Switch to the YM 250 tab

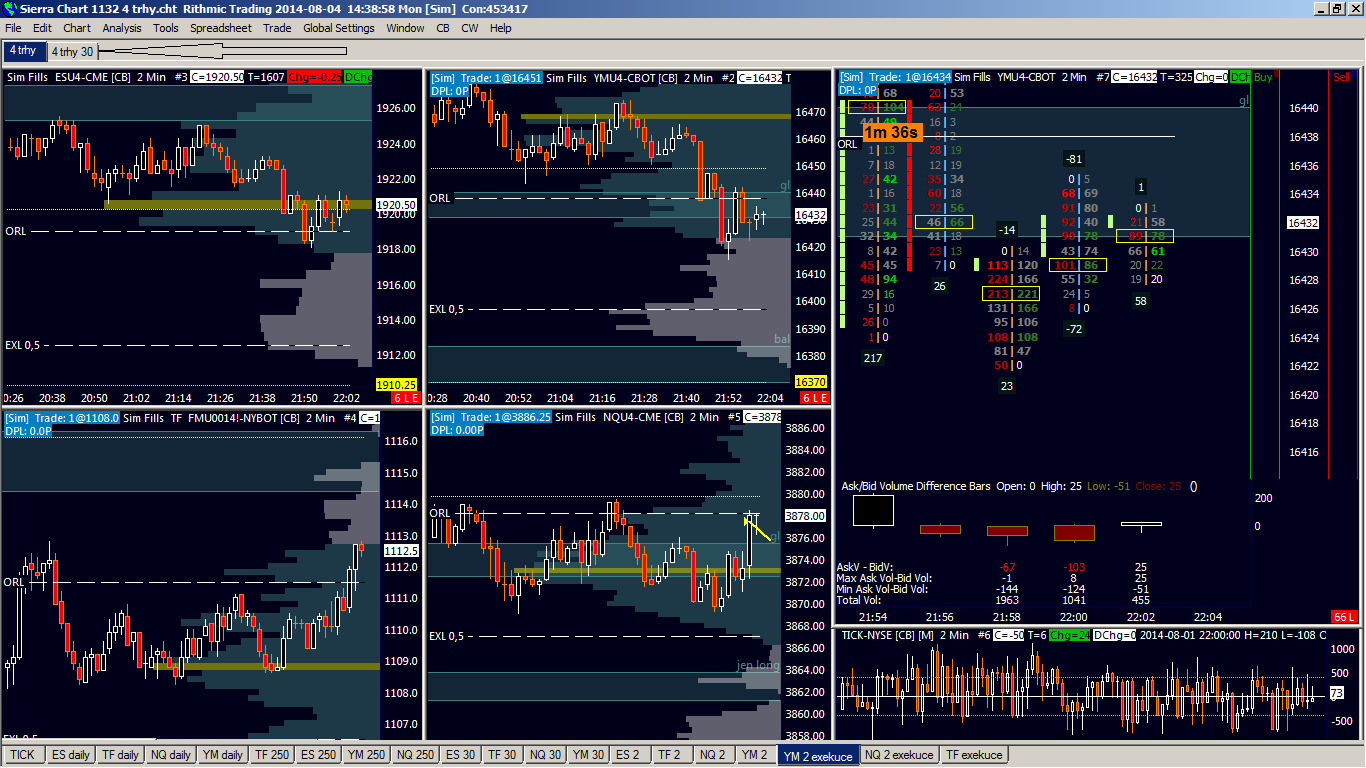(367, 755)
